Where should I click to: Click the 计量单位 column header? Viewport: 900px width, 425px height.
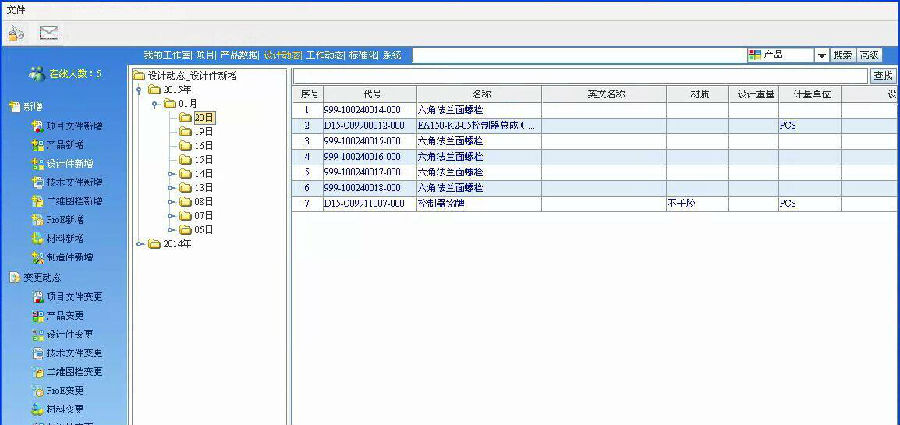tap(810, 94)
